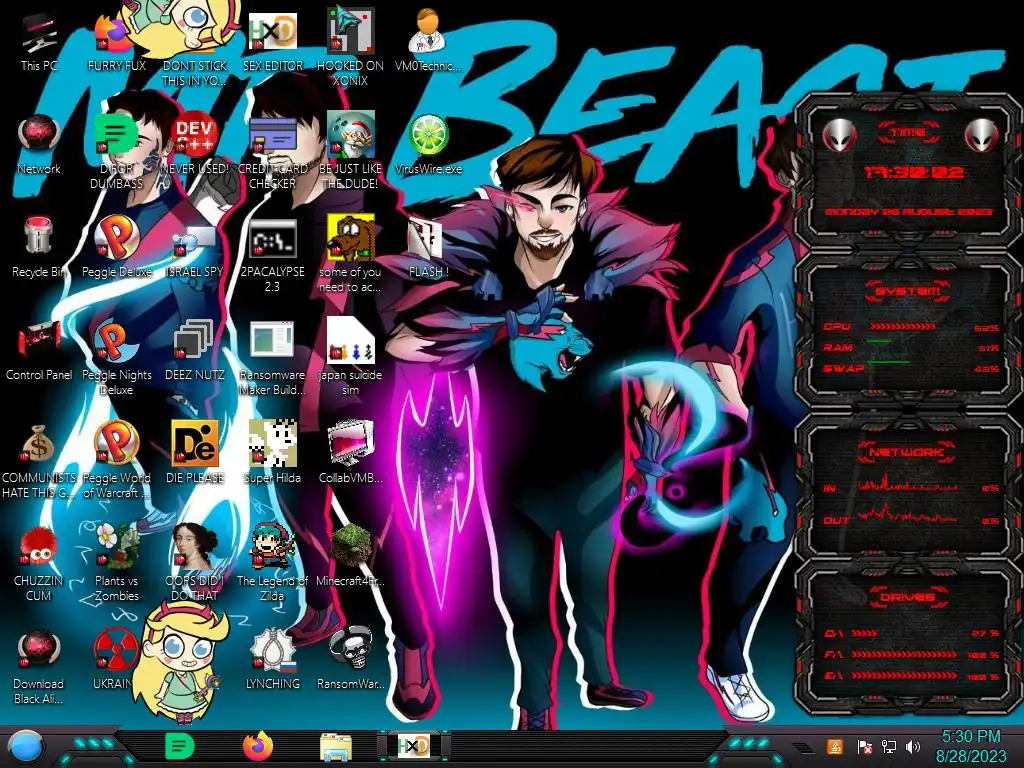This screenshot has width=1024, height=768.
Task: Select the Super Hilda game shortcut
Action: point(272,453)
